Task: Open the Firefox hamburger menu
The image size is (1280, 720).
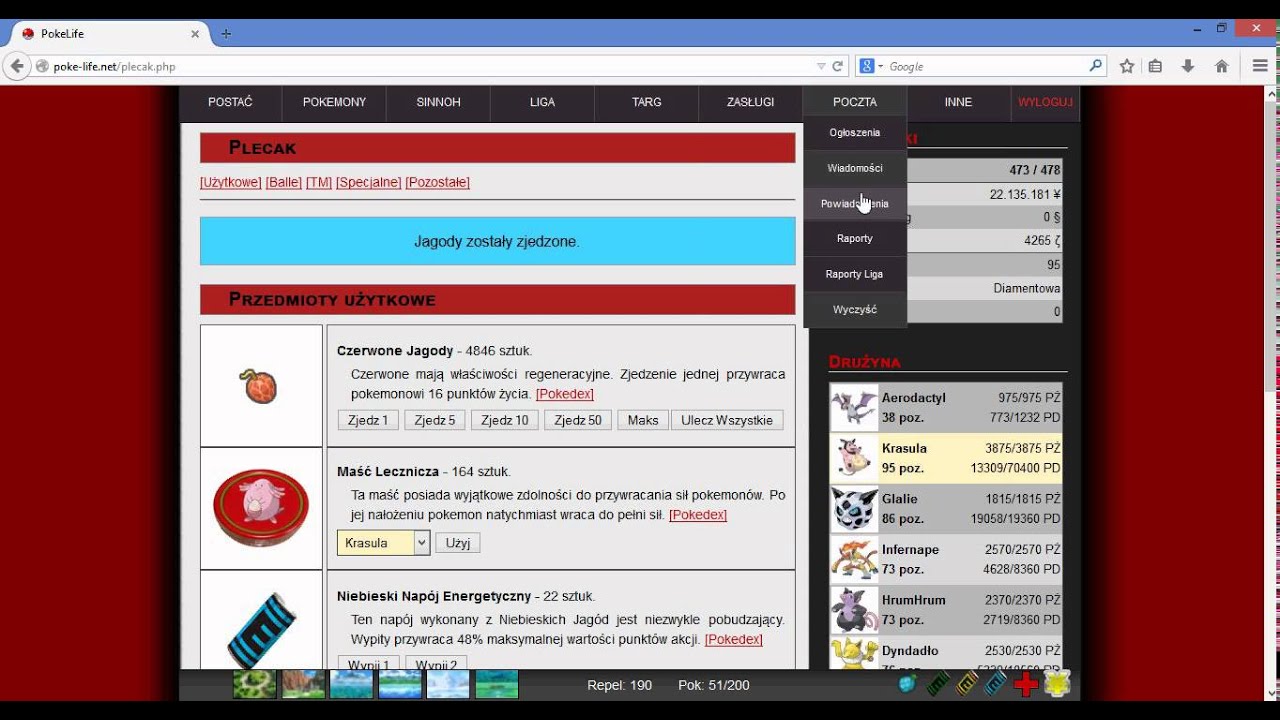Action: [1260, 66]
